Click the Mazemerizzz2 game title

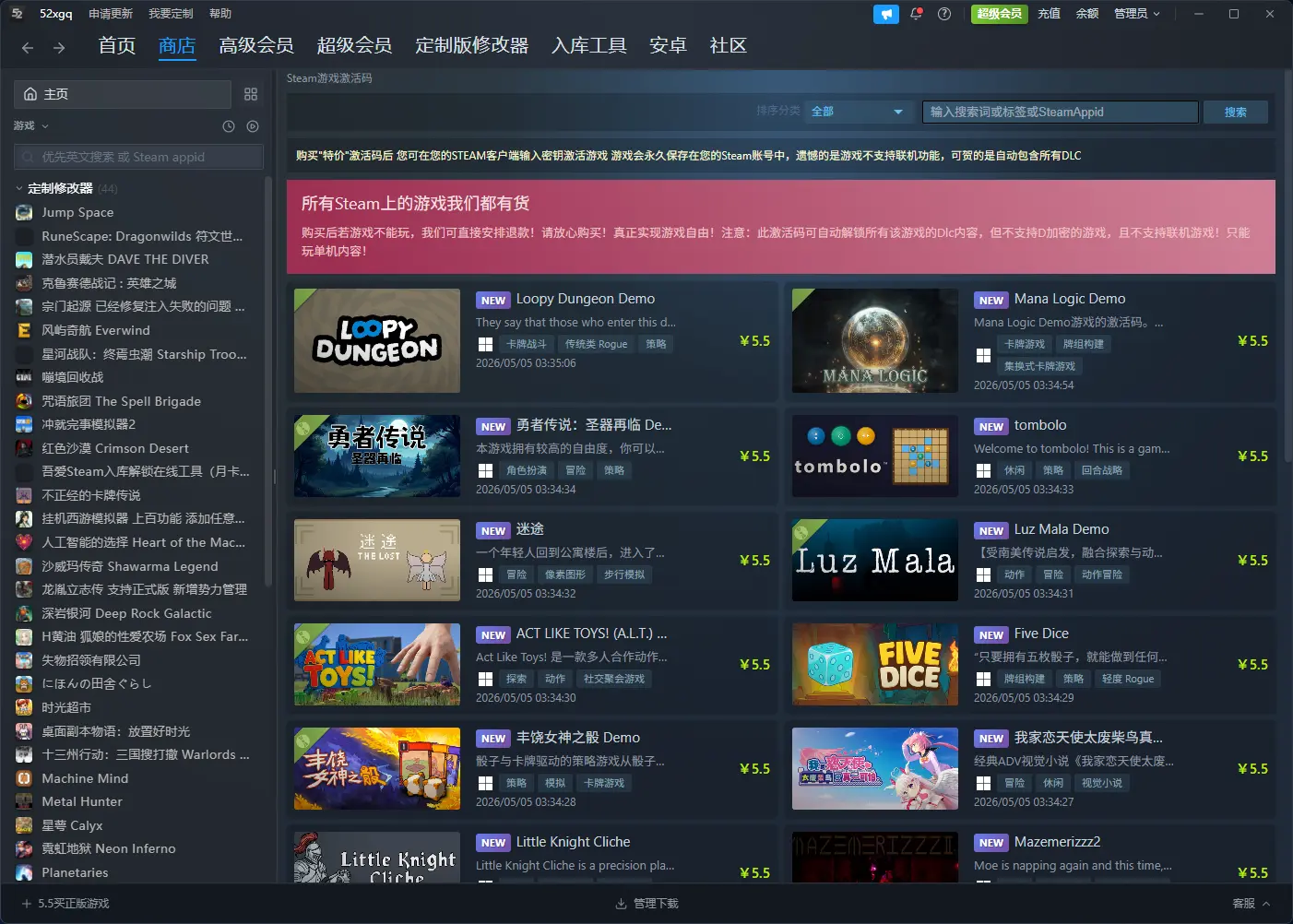(1058, 842)
